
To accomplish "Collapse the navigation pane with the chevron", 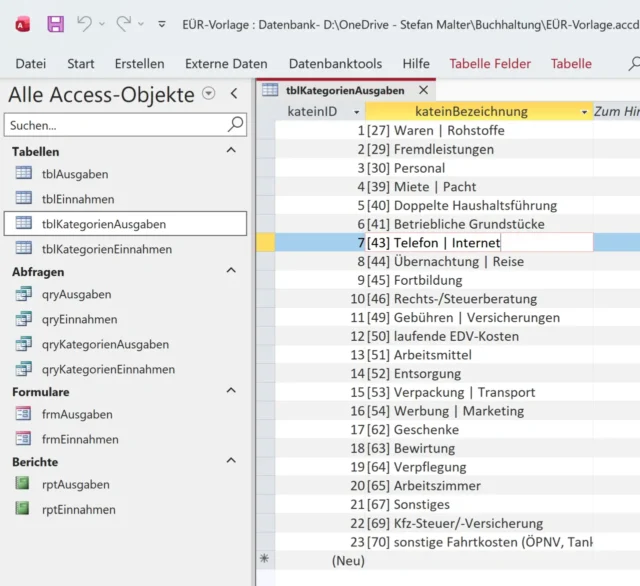I will pyautogui.click(x=234, y=94).
